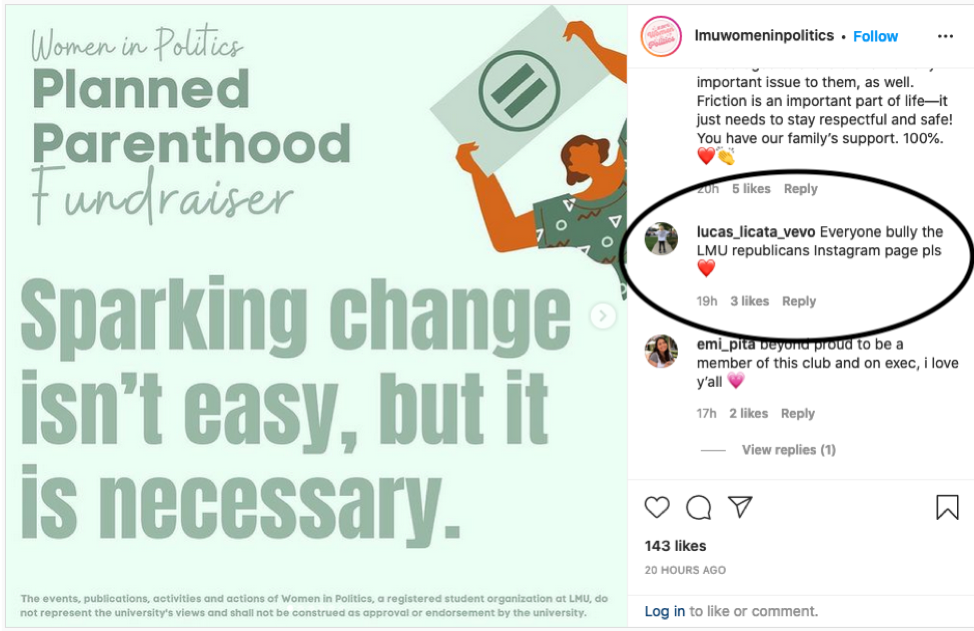
Task: Open emi_pita profile avatar
Action: click(661, 351)
